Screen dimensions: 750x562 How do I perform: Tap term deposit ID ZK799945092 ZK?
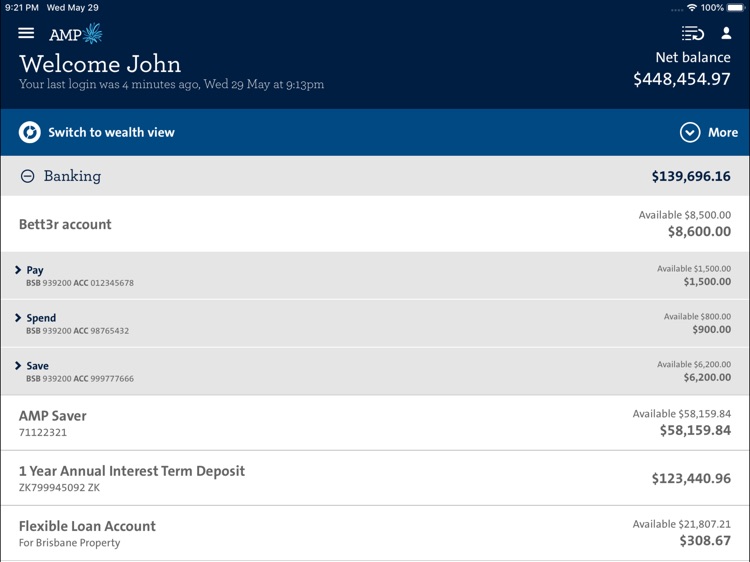tap(59, 488)
